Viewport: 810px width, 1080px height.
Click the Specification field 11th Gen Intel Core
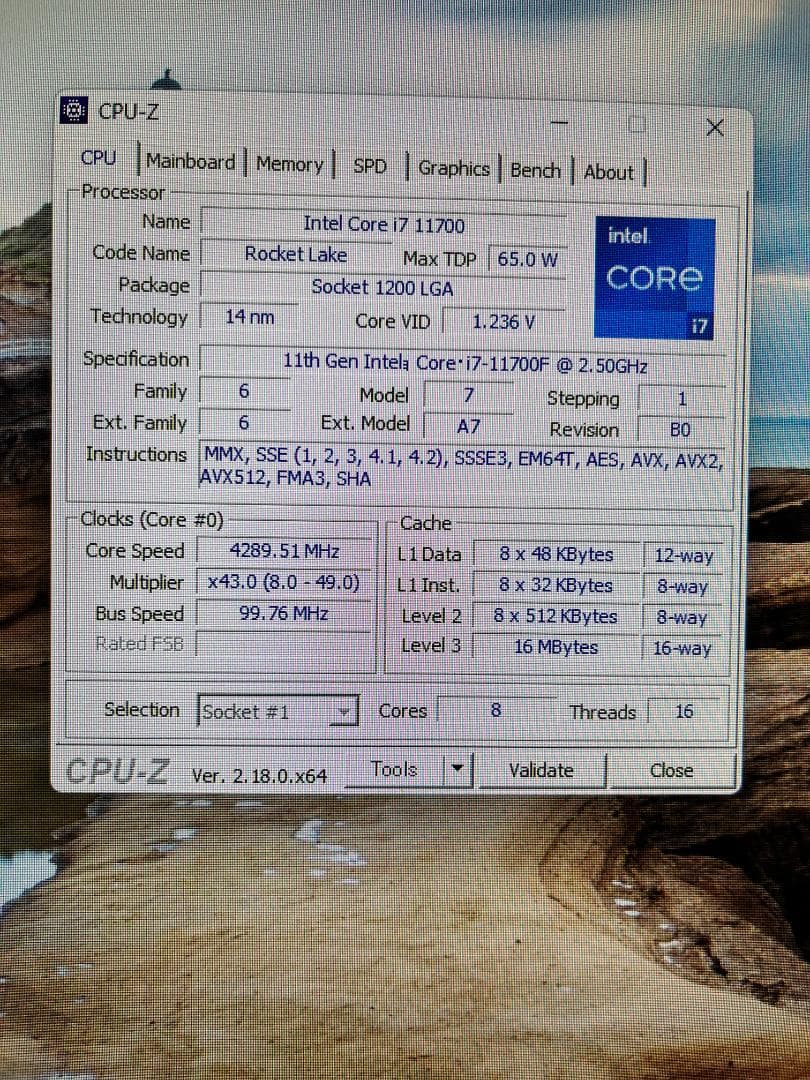point(463,362)
